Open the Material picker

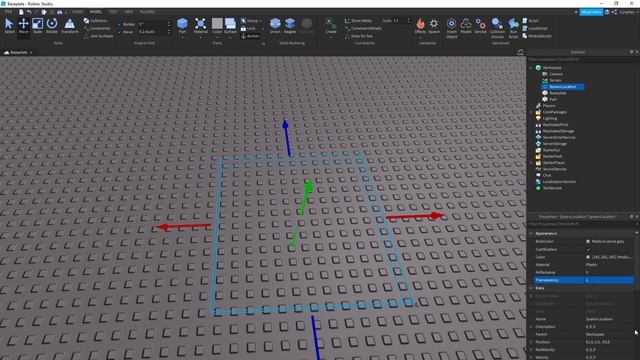(x=200, y=26)
